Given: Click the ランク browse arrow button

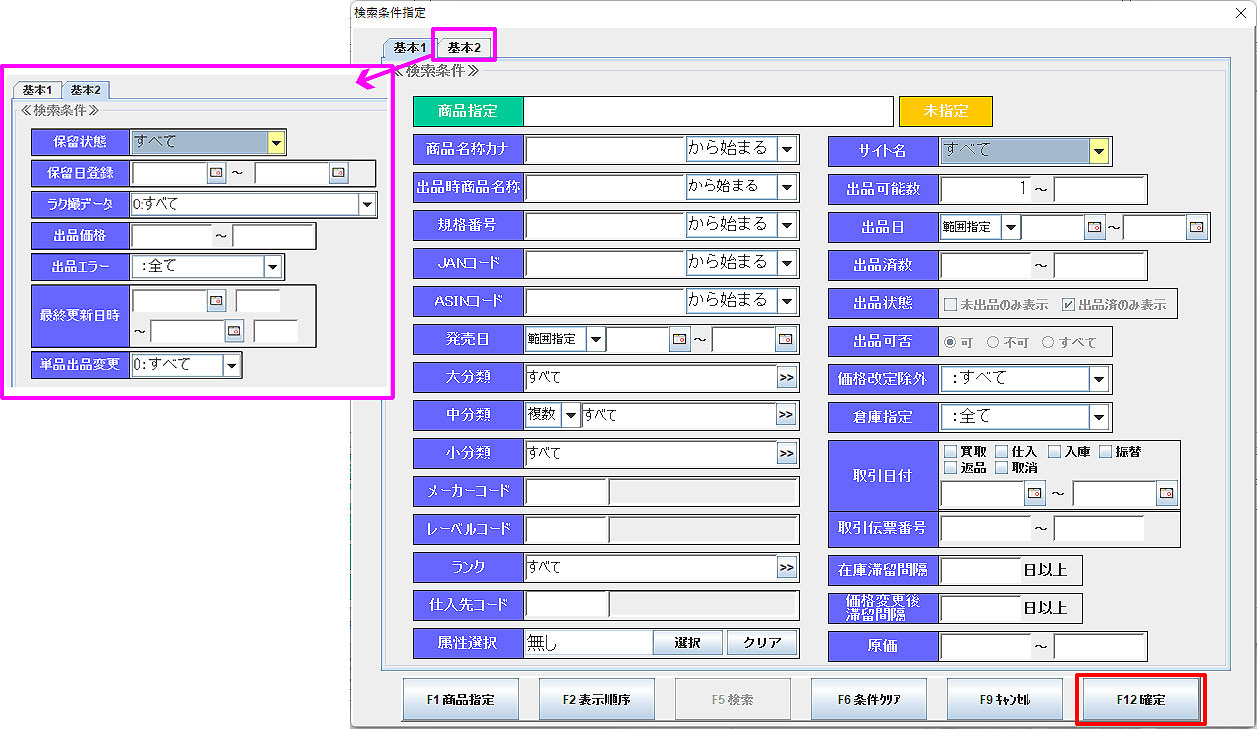Looking at the screenshot, I should tap(787, 568).
